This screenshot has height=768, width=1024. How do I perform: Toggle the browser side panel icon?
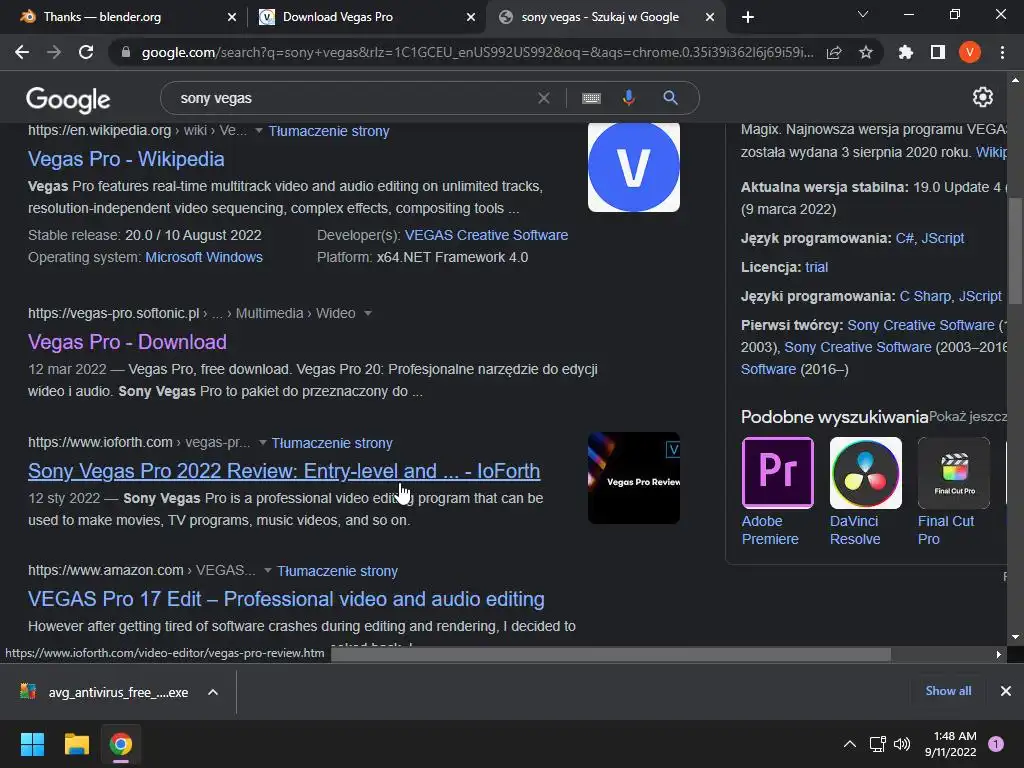pyautogui.click(x=938, y=52)
